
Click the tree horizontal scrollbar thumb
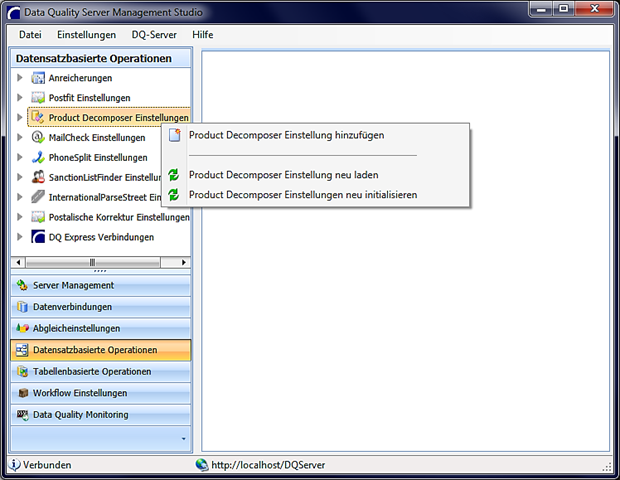pyautogui.click(x=93, y=262)
